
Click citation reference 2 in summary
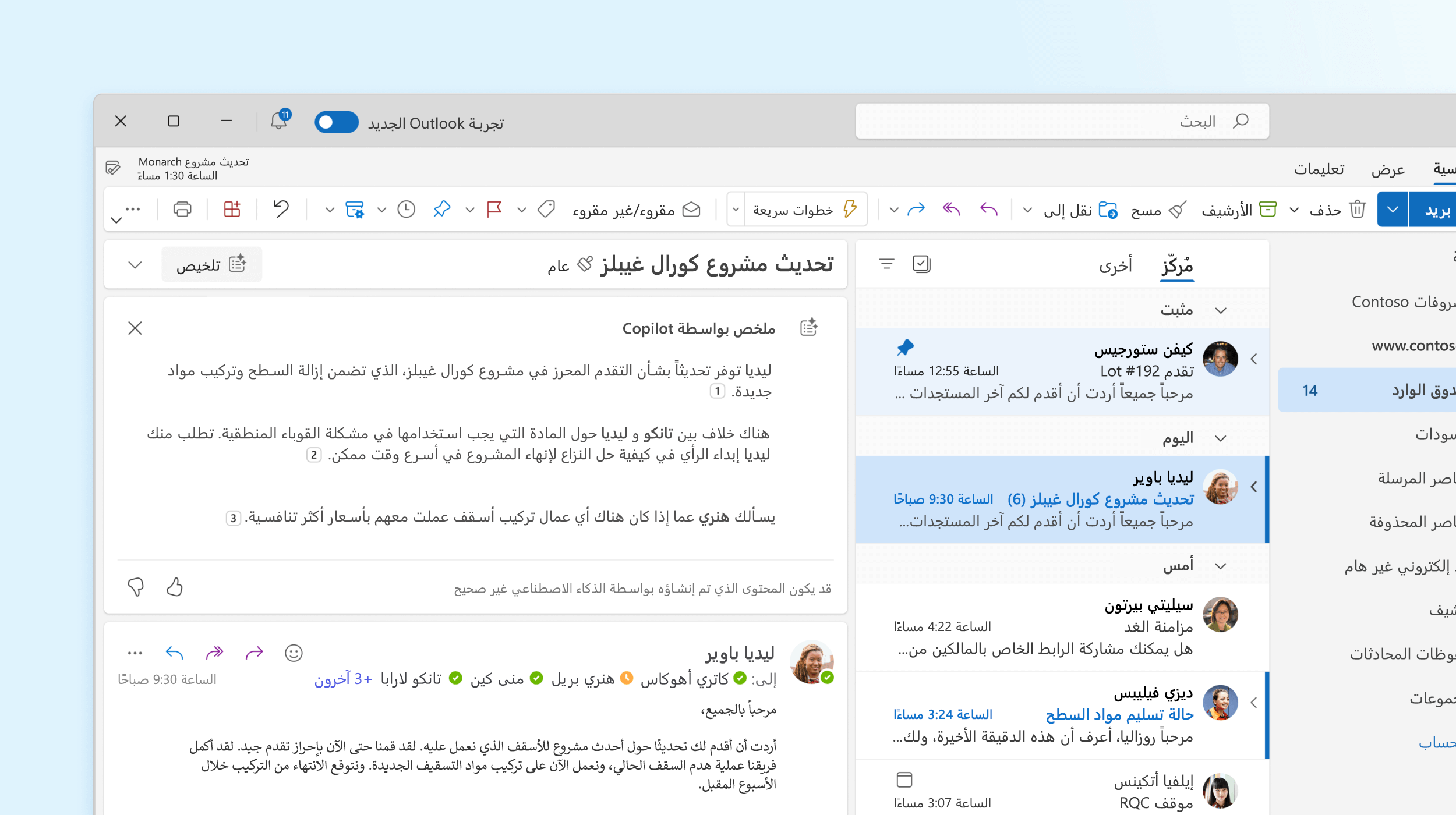click(314, 455)
